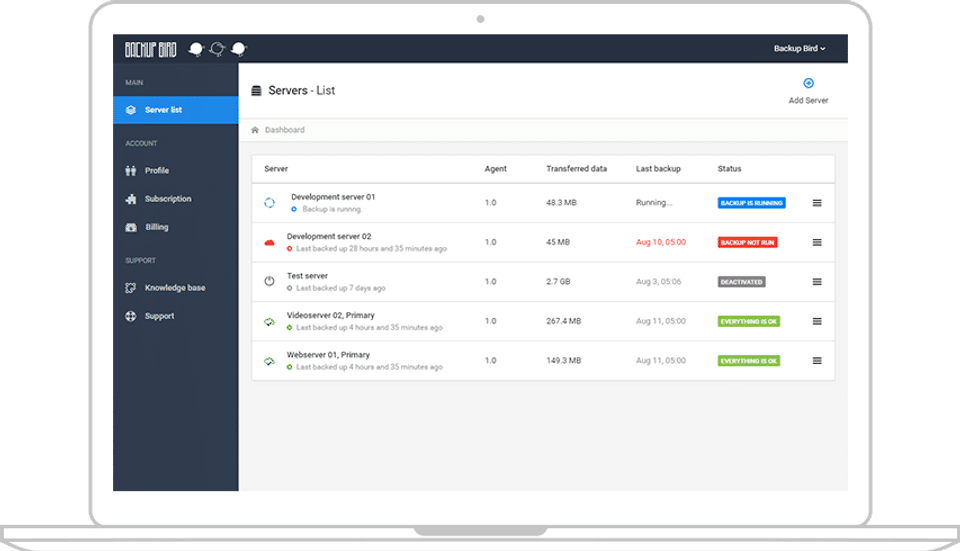Open the Backup Bird account dropdown

(799, 48)
